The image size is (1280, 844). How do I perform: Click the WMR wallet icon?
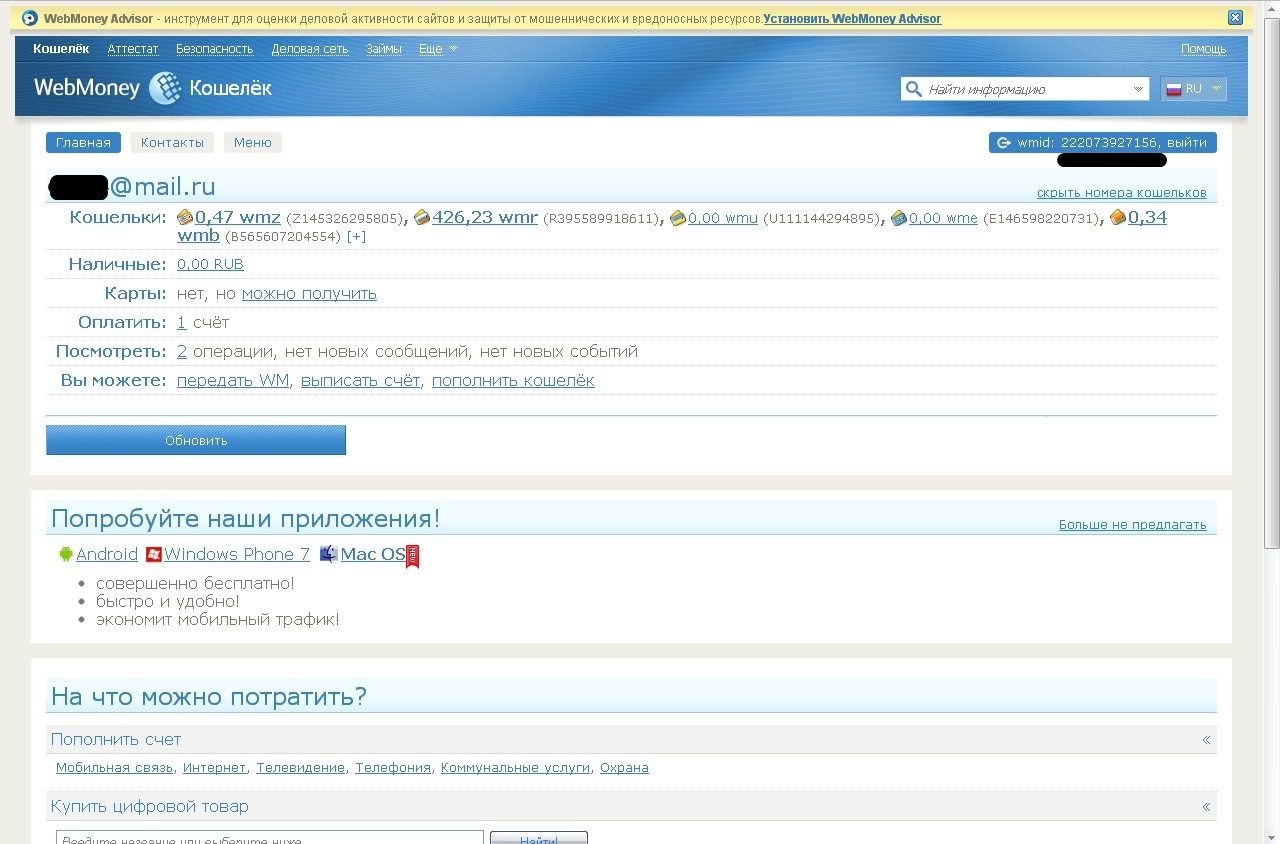[422, 217]
